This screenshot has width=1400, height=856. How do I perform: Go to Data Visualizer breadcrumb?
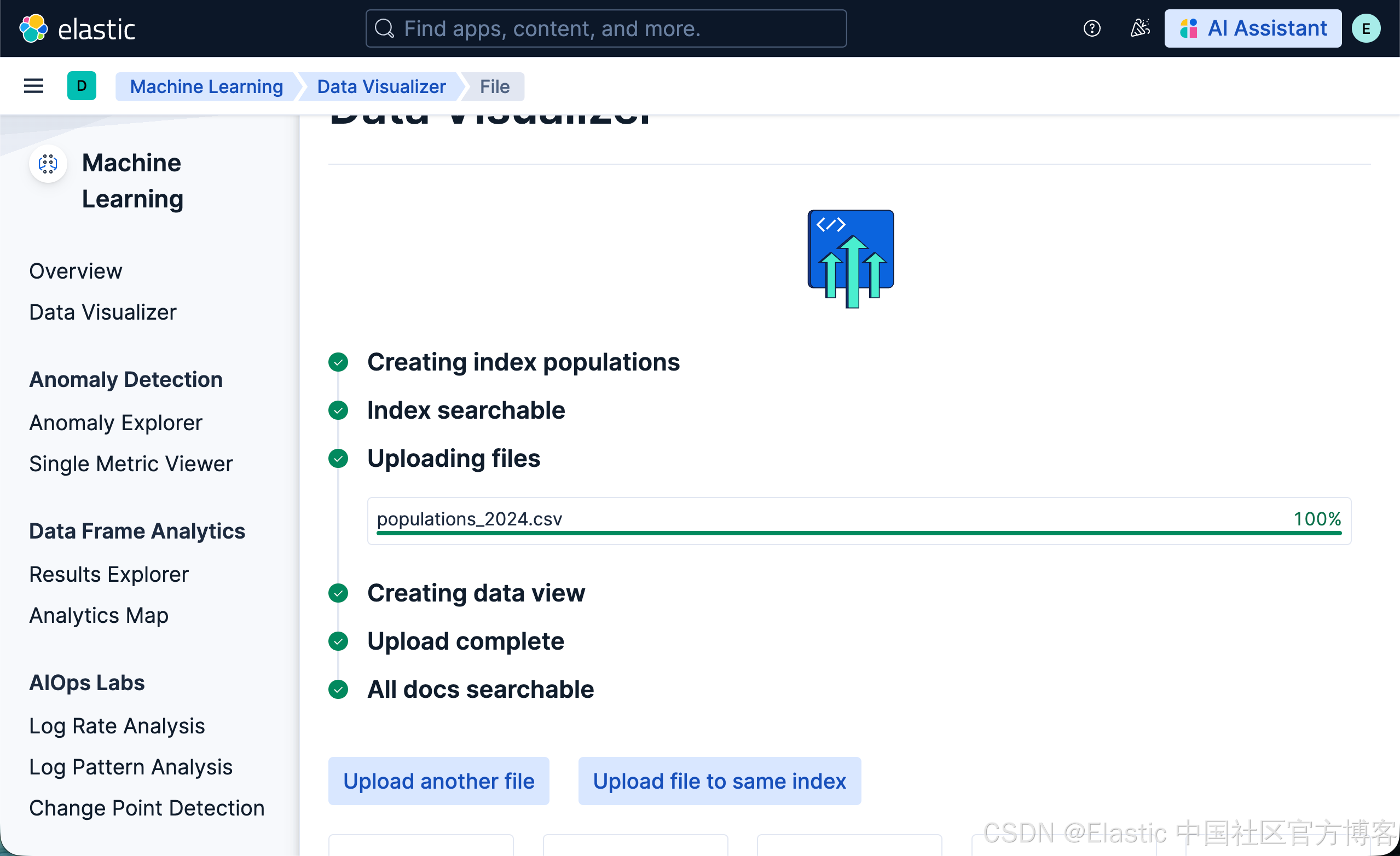[x=381, y=86]
